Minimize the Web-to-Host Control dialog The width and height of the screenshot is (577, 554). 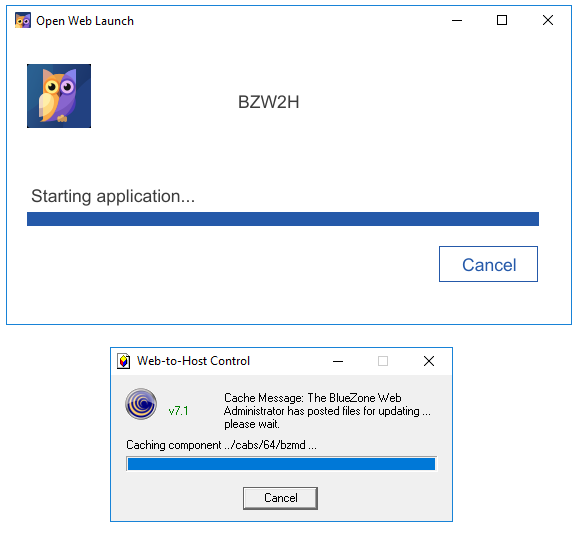tap(338, 361)
